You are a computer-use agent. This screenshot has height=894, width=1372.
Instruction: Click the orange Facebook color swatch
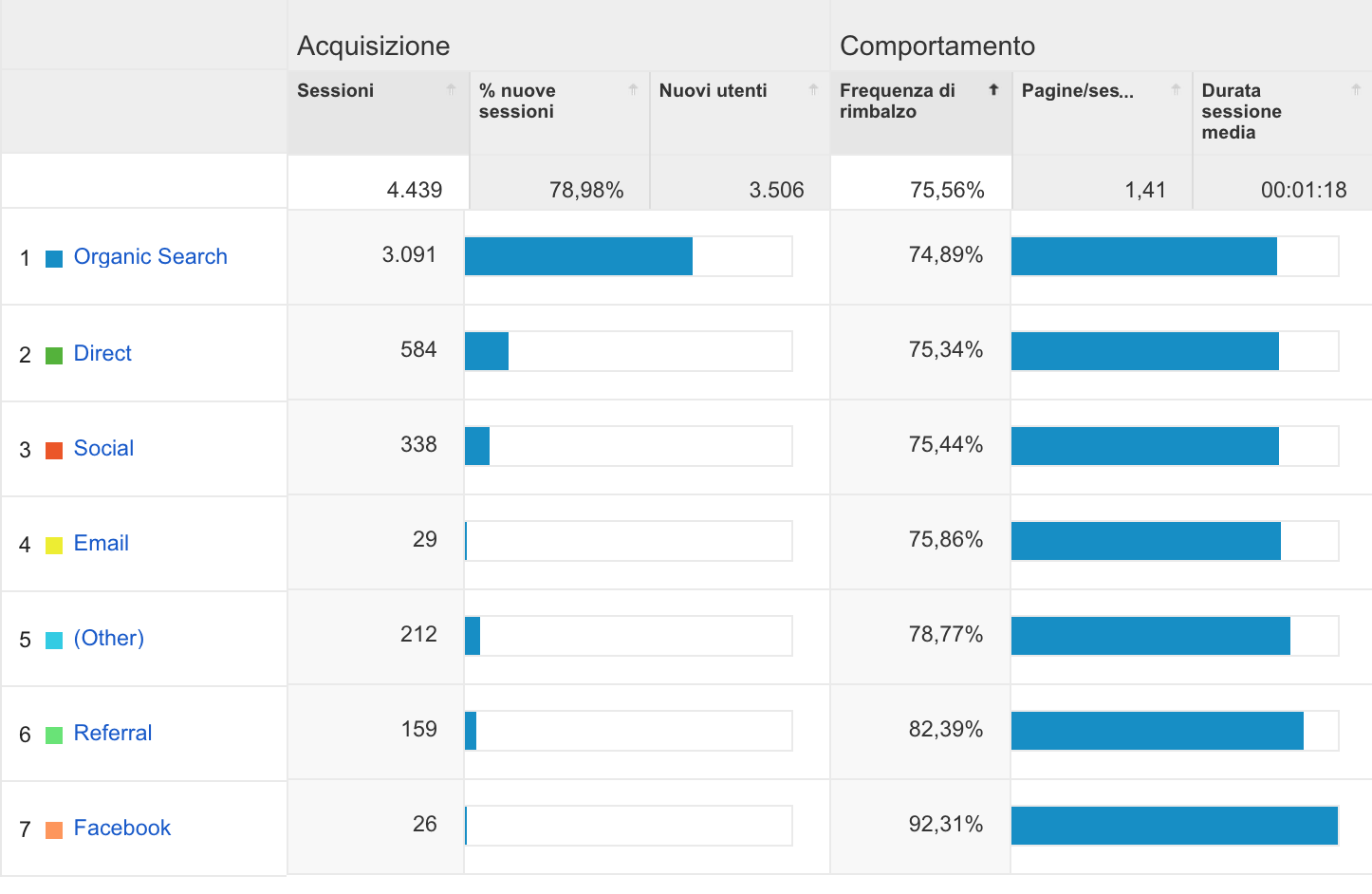coord(54,829)
